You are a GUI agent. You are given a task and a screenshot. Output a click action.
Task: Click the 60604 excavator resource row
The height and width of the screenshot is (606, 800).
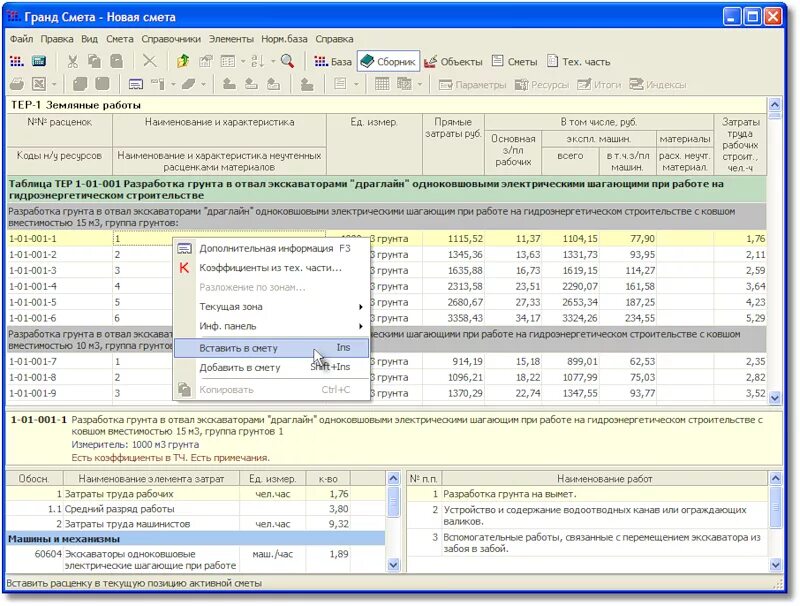pyautogui.click(x=196, y=560)
